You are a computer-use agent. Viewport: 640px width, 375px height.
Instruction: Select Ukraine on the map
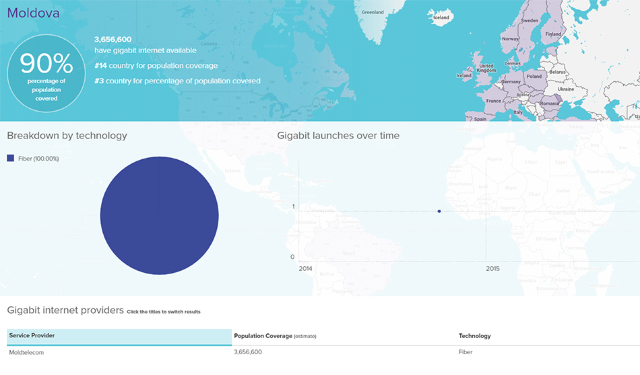click(x=566, y=89)
